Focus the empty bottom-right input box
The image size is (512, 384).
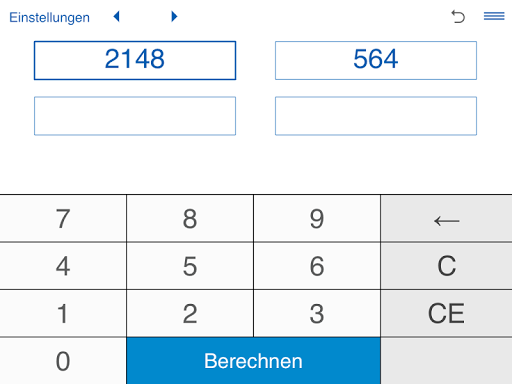376,116
